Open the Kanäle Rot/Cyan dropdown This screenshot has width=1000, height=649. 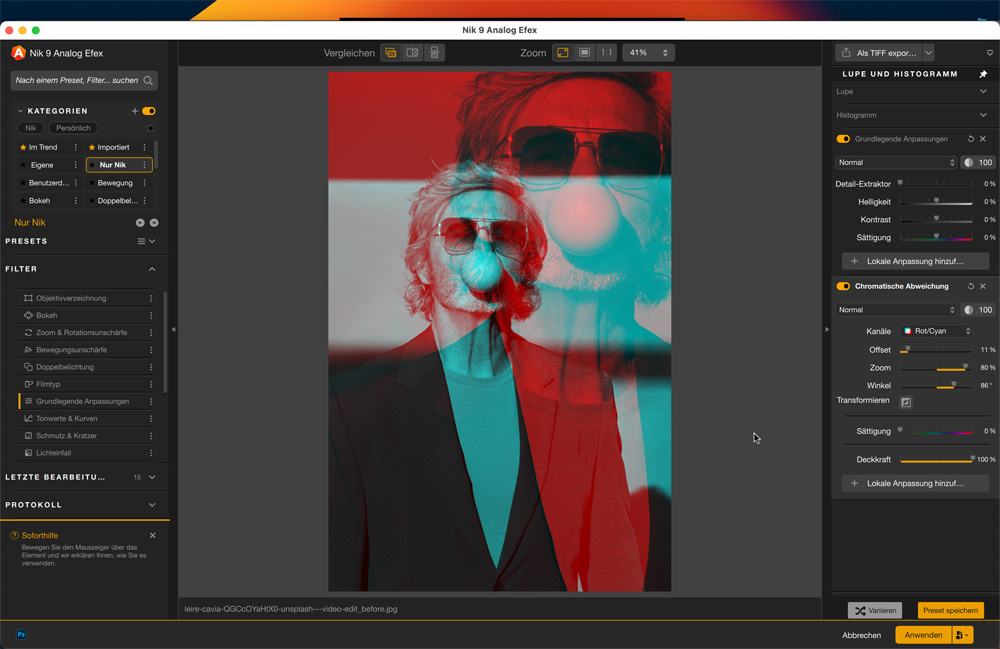937,331
